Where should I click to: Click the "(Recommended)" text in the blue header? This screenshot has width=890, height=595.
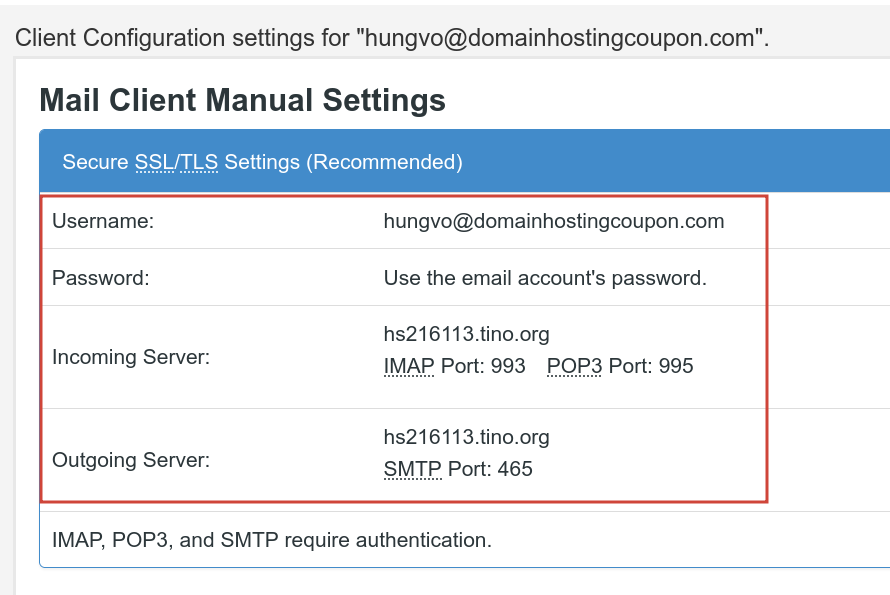[384, 162]
